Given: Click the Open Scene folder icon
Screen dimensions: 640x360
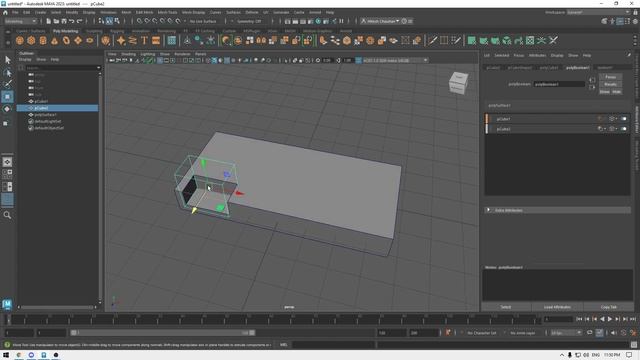Looking at the screenshot, I should [x=56, y=21].
